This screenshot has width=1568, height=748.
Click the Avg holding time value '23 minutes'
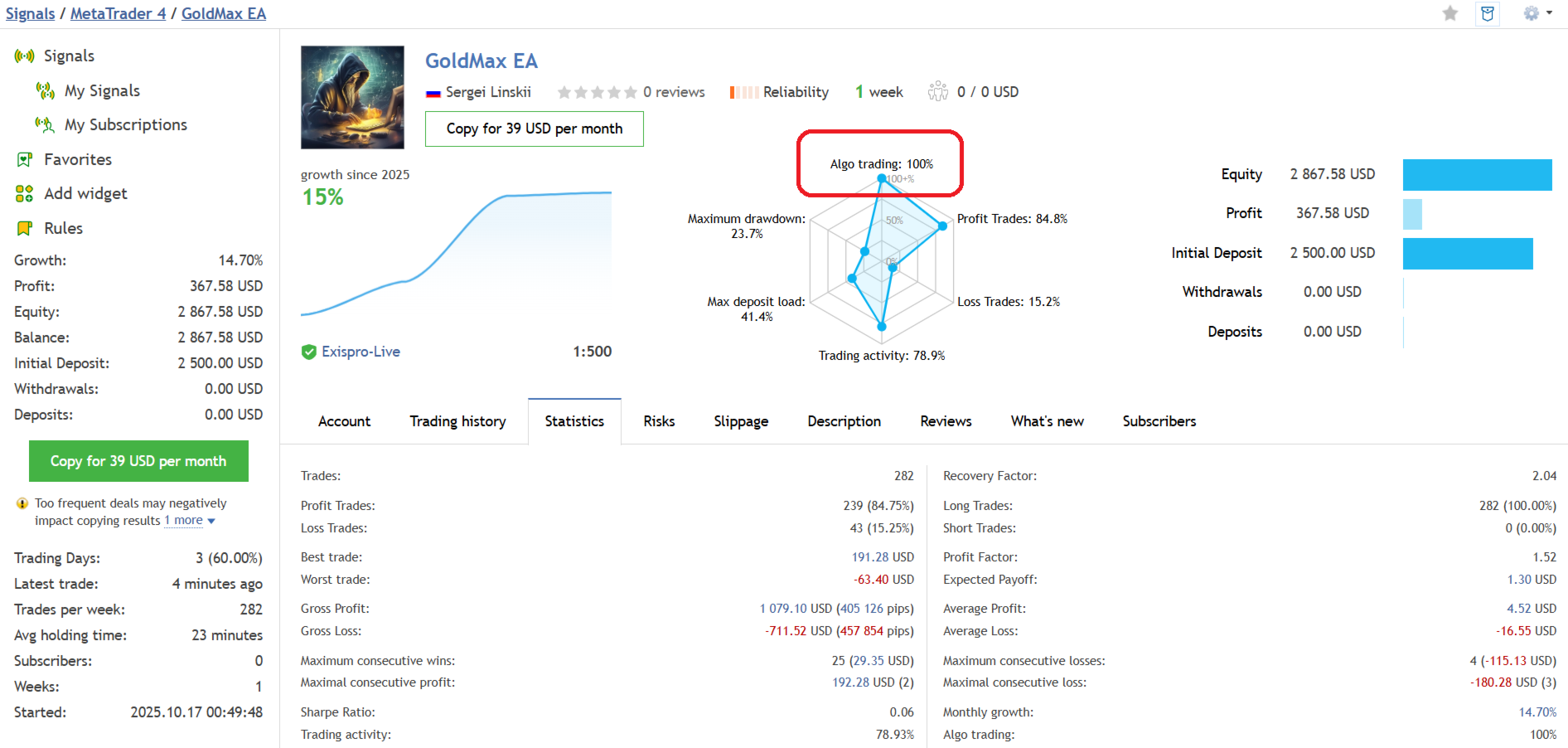pos(227,635)
